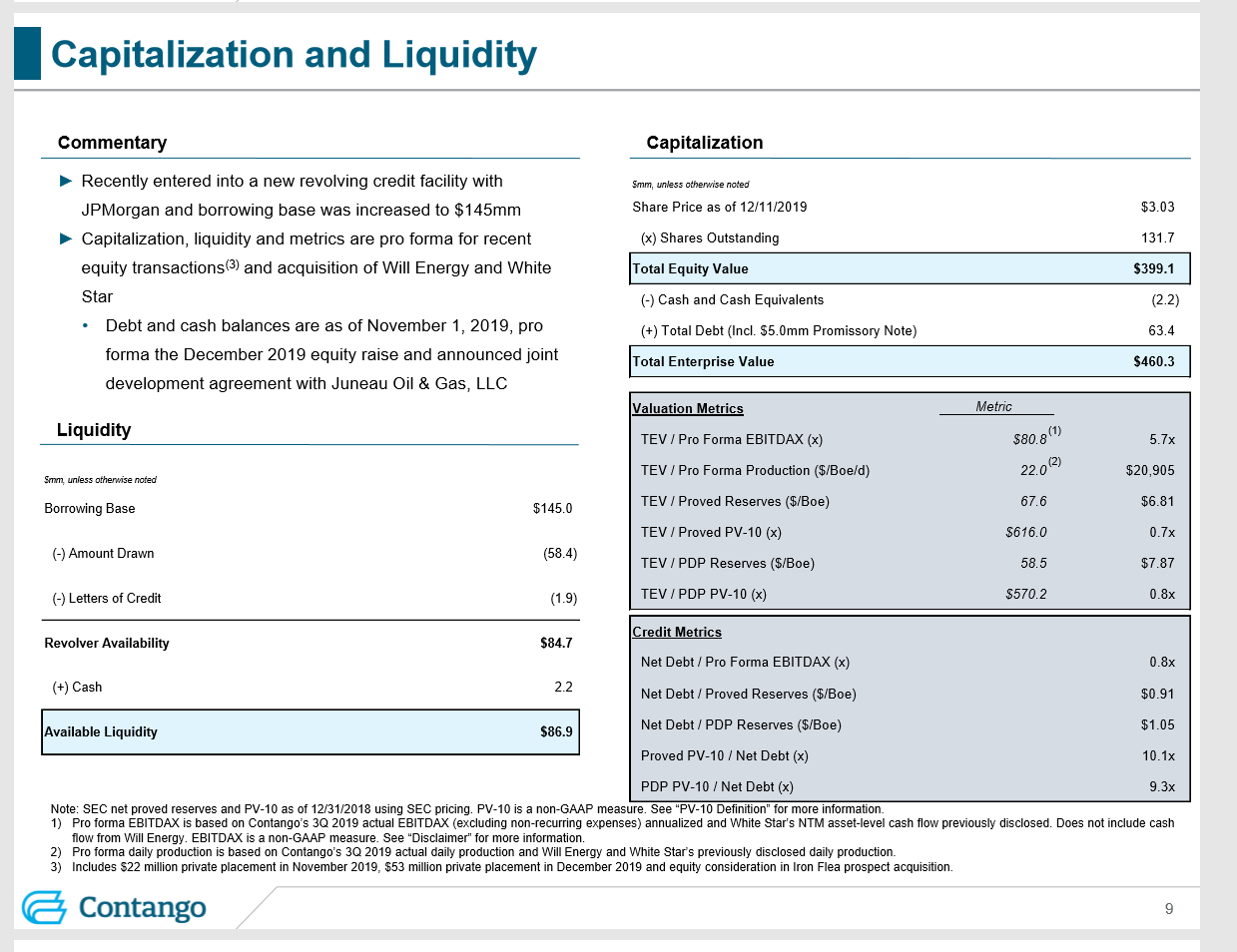Click the "Borrowing Base" label

[x=90, y=508]
